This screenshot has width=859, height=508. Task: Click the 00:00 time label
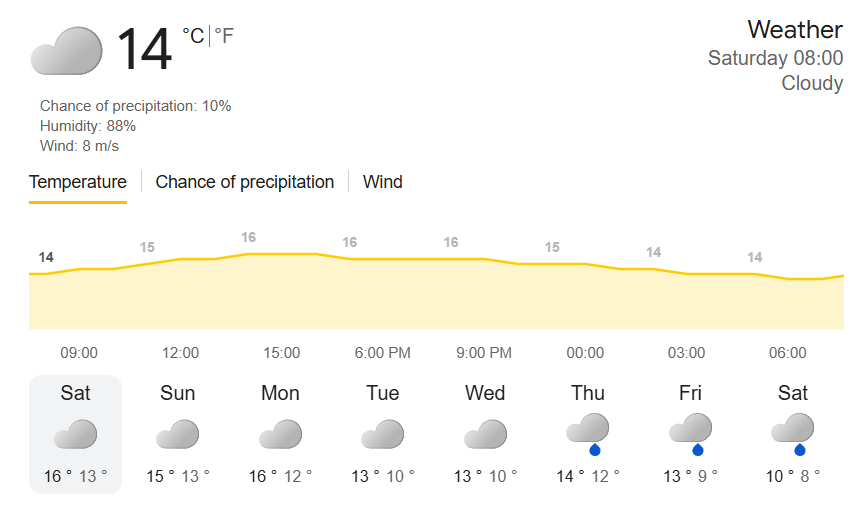[x=585, y=352]
